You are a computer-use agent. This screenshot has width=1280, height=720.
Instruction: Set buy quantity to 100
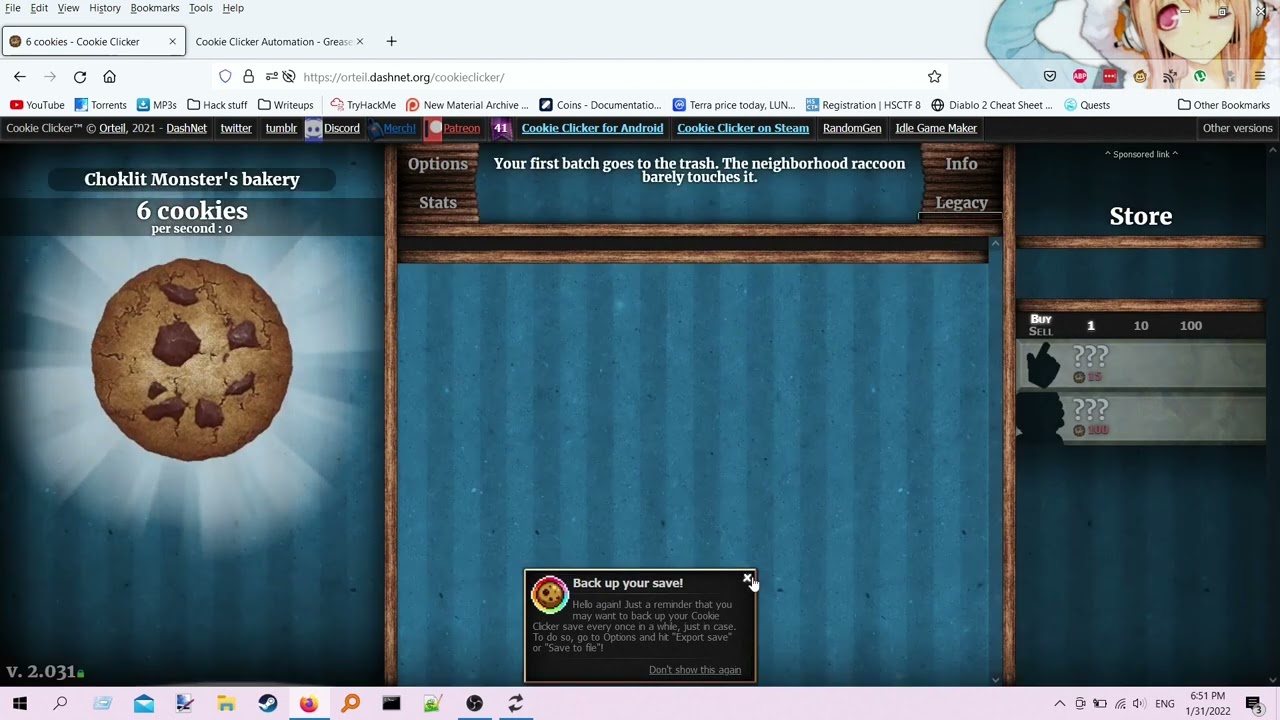[1190, 325]
